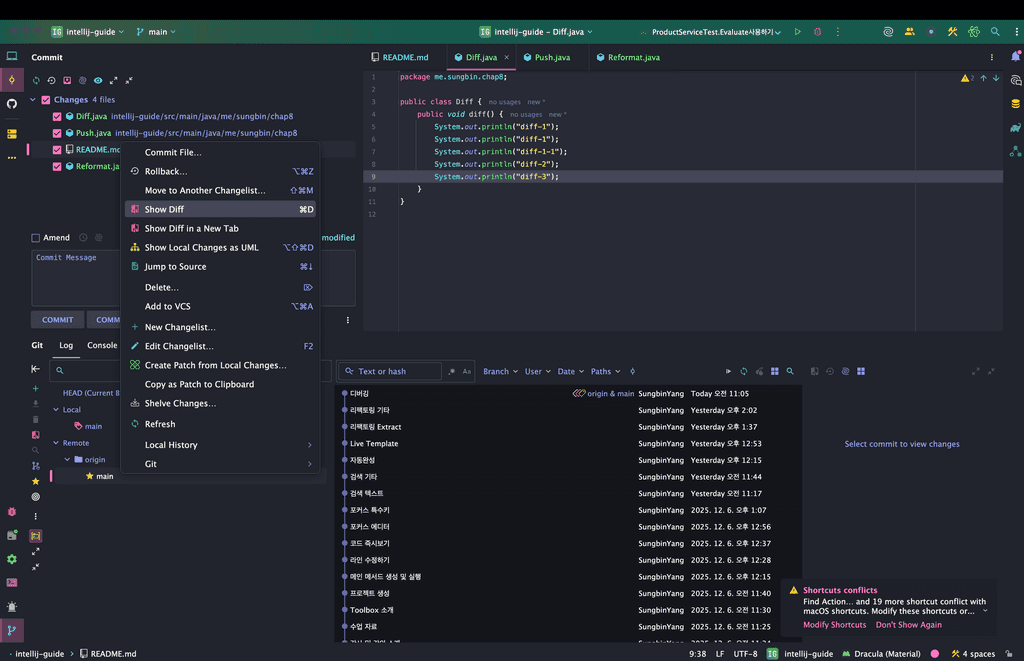Click the top-toolbar search magnifier icon

(994, 32)
